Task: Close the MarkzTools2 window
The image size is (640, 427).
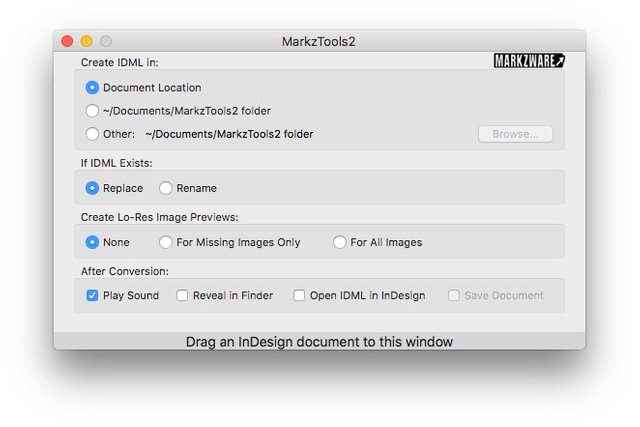Action: coord(67,41)
